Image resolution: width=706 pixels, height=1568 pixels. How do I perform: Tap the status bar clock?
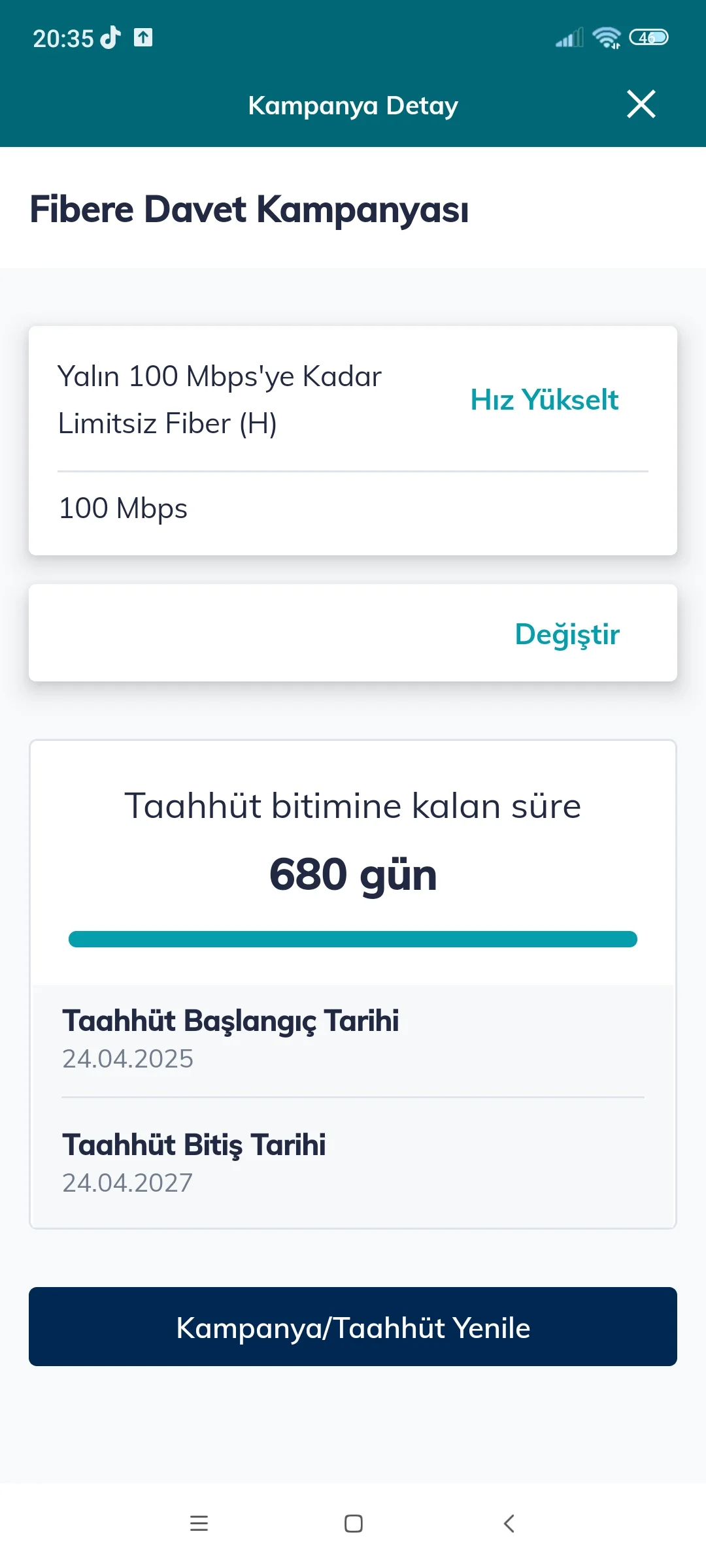pos(63,39)
